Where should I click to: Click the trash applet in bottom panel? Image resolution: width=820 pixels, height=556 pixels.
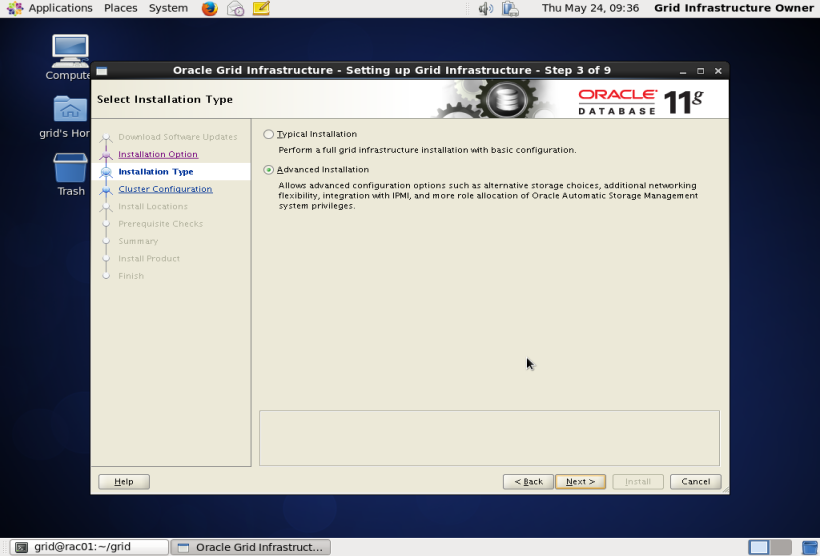point(810,548)
